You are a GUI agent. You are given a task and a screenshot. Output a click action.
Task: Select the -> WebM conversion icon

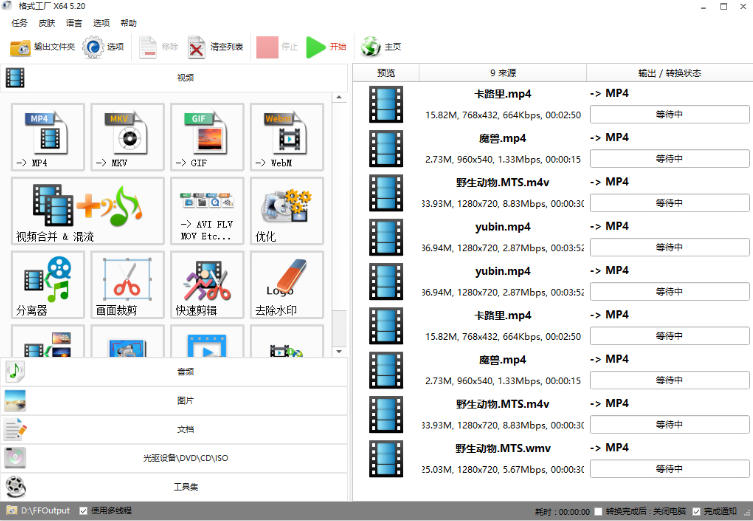click(287, 137)
